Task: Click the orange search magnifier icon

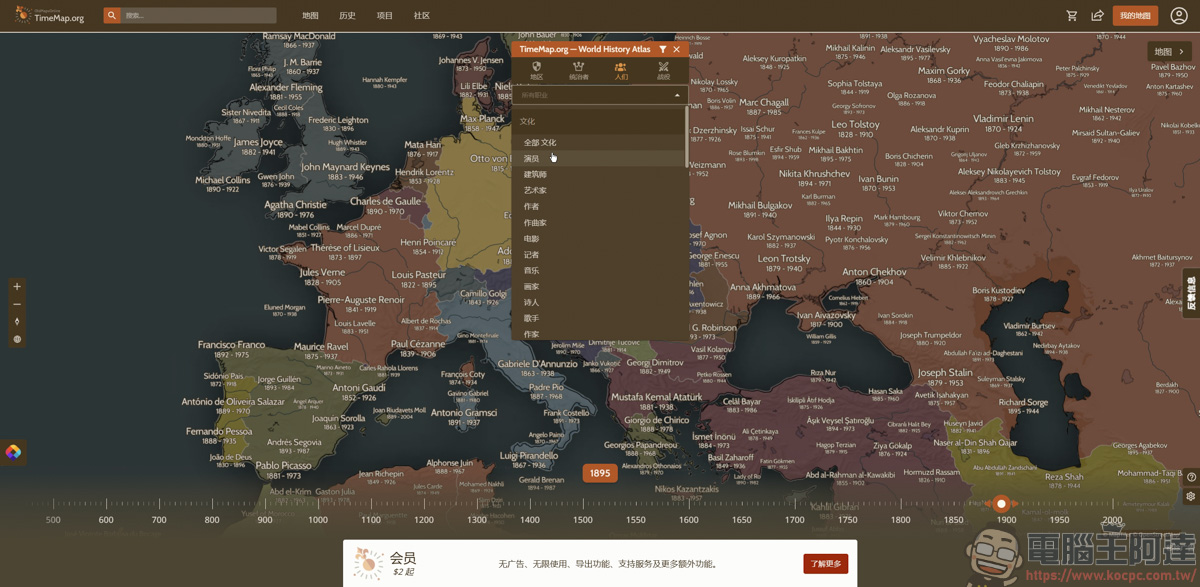Action: click(x=111, y=16)
